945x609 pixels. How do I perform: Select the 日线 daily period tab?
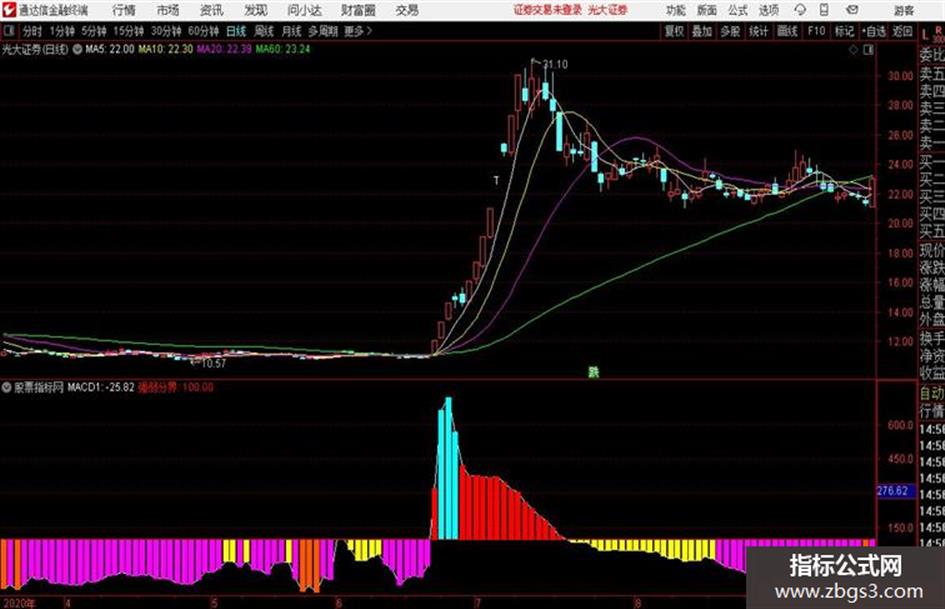[x=236, y=31]
